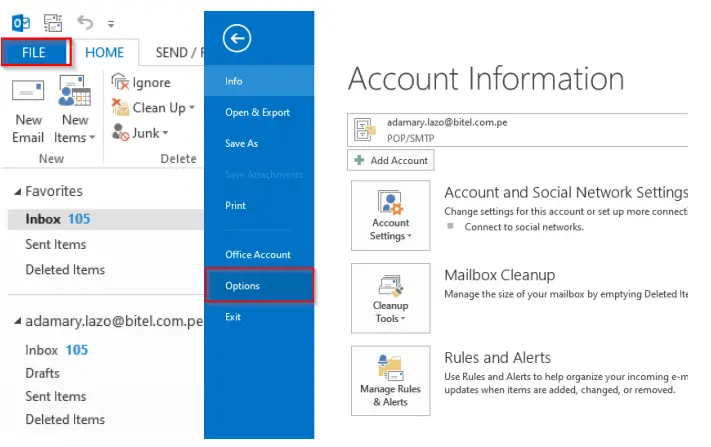
Task: Click the back arrow circle icon
Action: pos(237,39)
